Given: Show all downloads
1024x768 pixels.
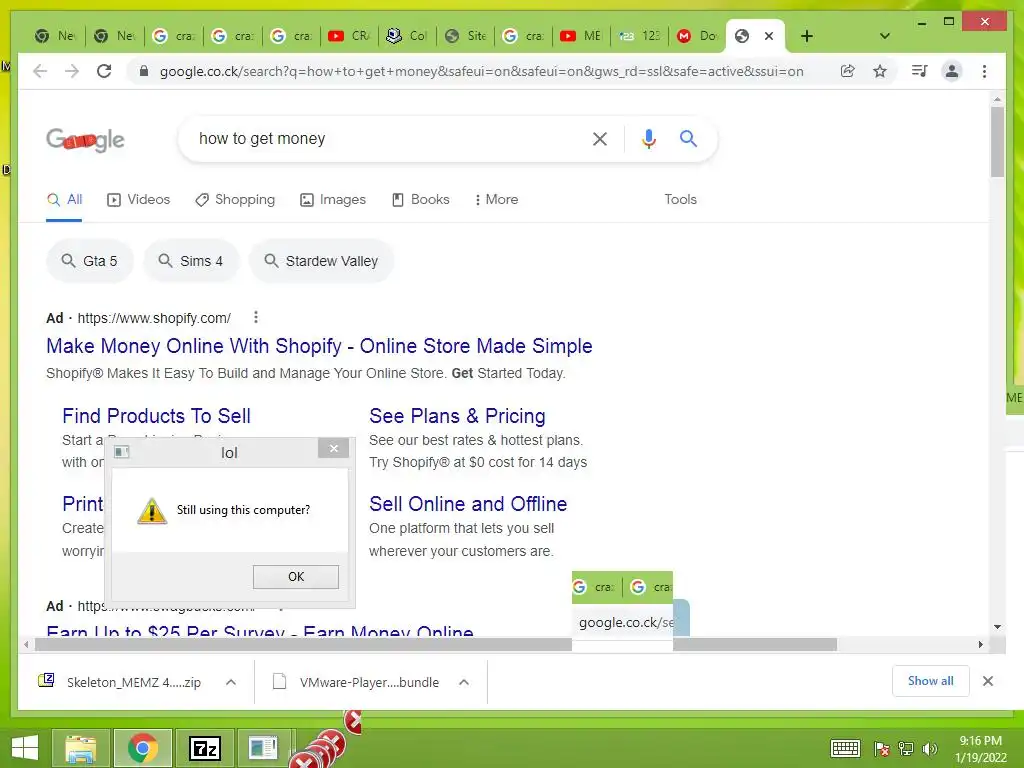Looking at the screenshot, I should (x=931, y=681).
